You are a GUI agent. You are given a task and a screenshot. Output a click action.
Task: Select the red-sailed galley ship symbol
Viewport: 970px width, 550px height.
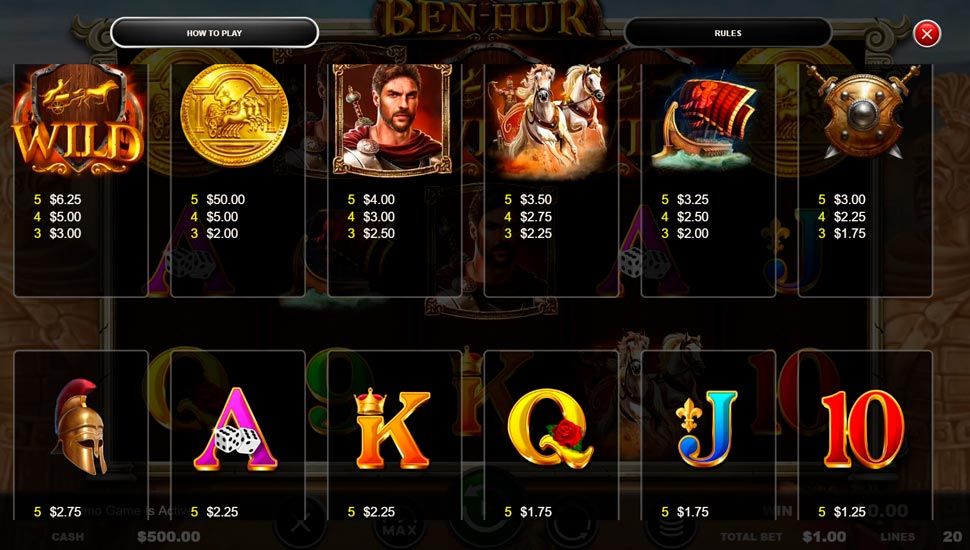705,121
